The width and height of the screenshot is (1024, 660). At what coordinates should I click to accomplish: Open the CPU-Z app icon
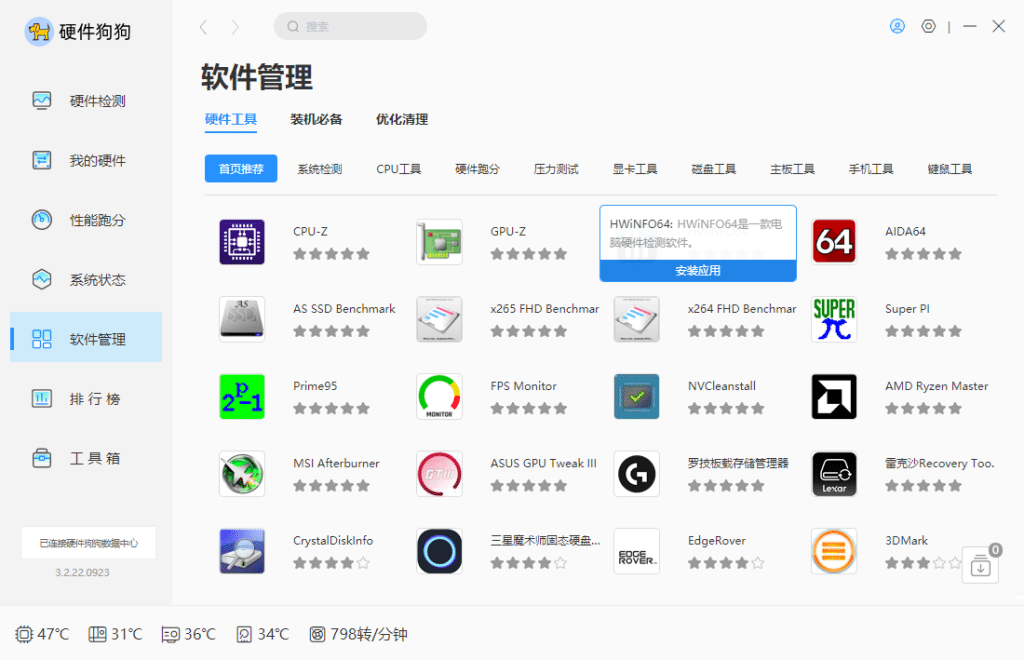click(242, 242)
